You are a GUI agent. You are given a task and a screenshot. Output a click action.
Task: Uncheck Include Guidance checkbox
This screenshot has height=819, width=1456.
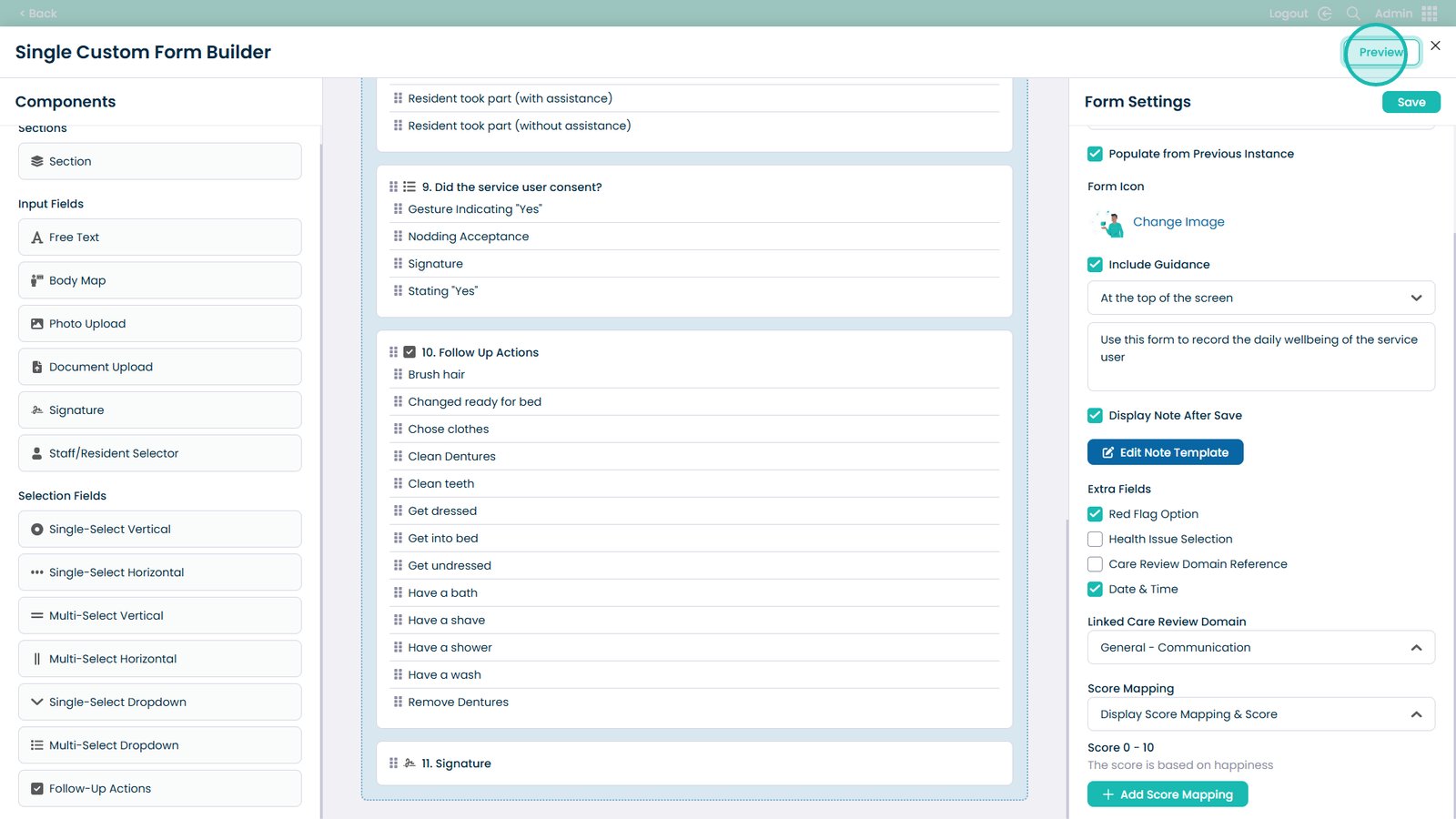click(x=1095, y=265)
